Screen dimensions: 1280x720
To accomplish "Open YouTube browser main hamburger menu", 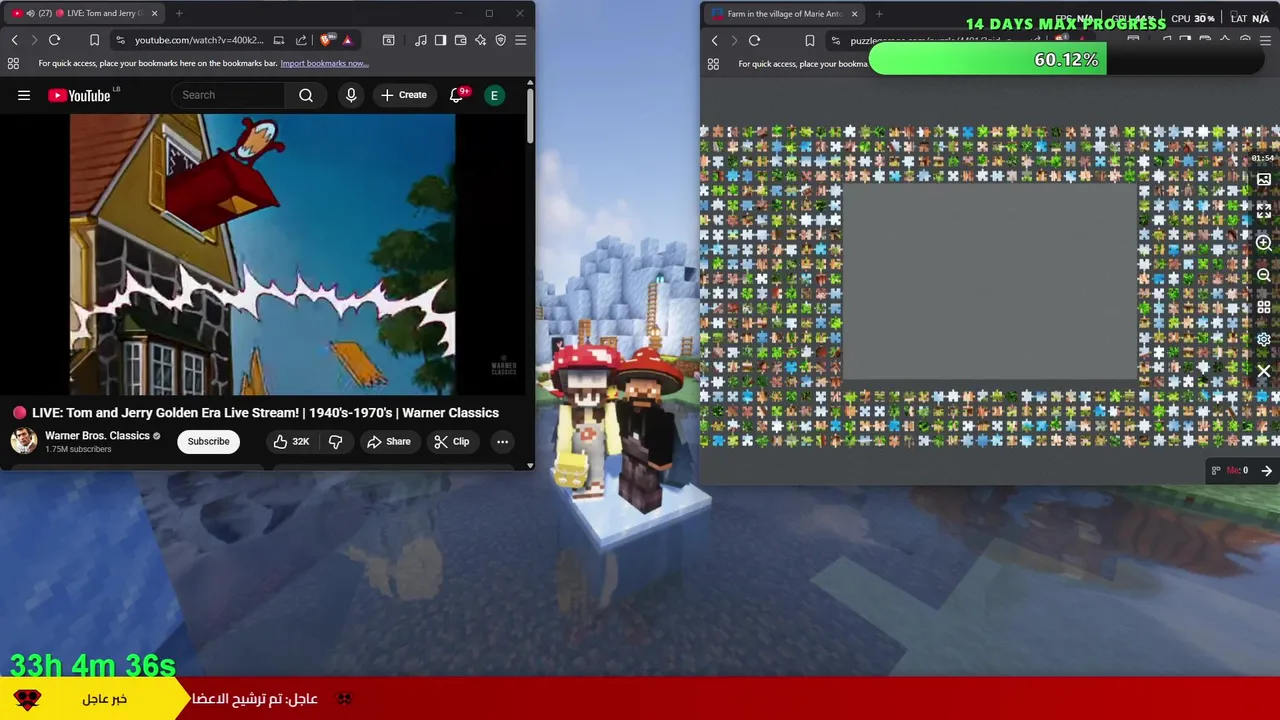I will (521, 40).
